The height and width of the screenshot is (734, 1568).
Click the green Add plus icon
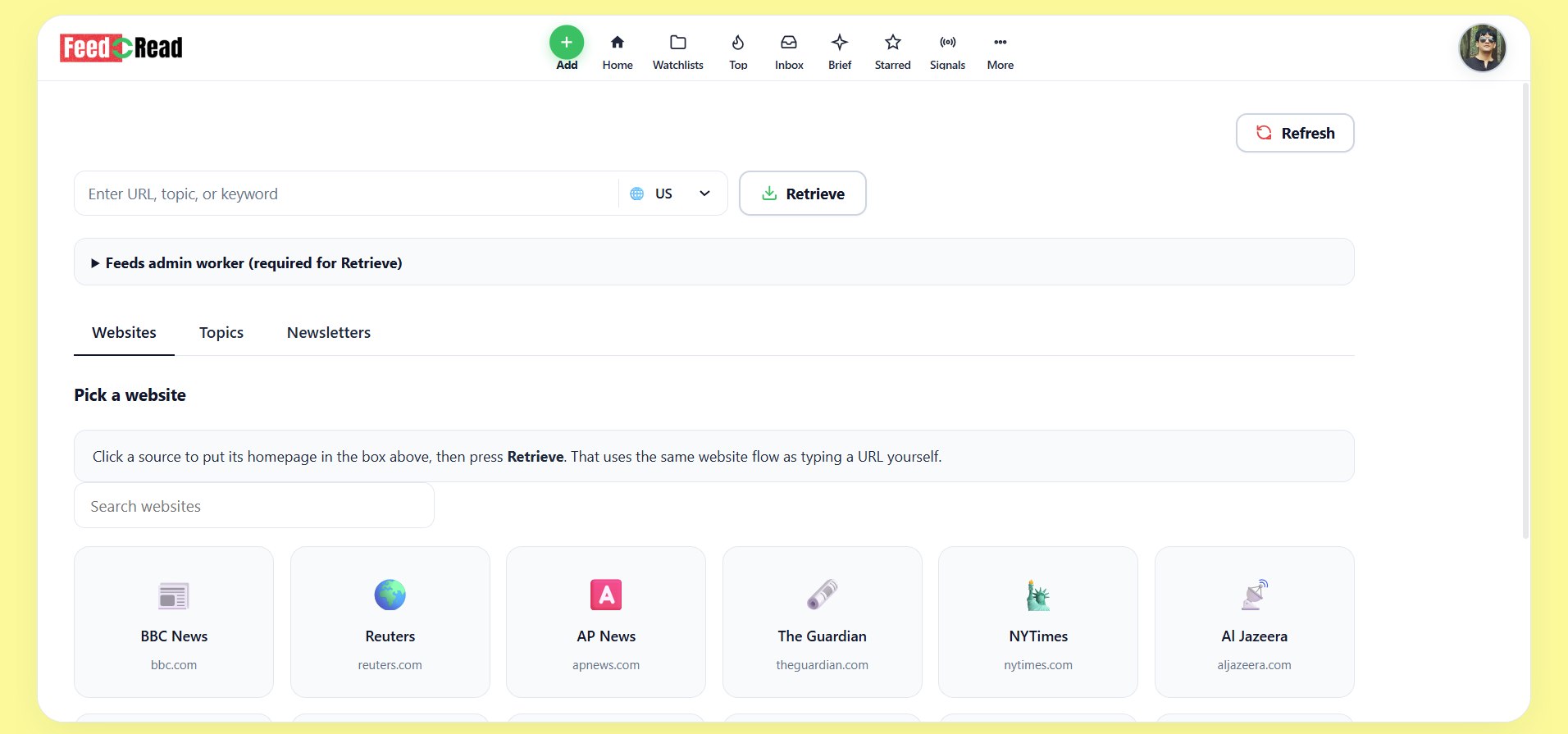[567, 43]
